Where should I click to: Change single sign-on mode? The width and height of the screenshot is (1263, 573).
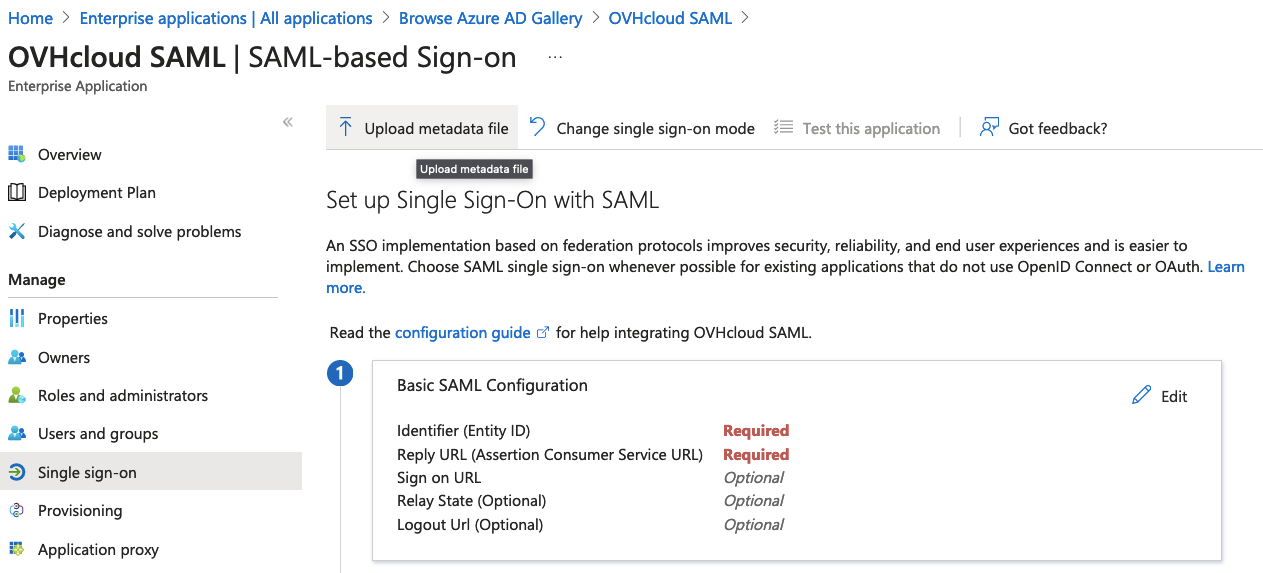pos(641,128)
